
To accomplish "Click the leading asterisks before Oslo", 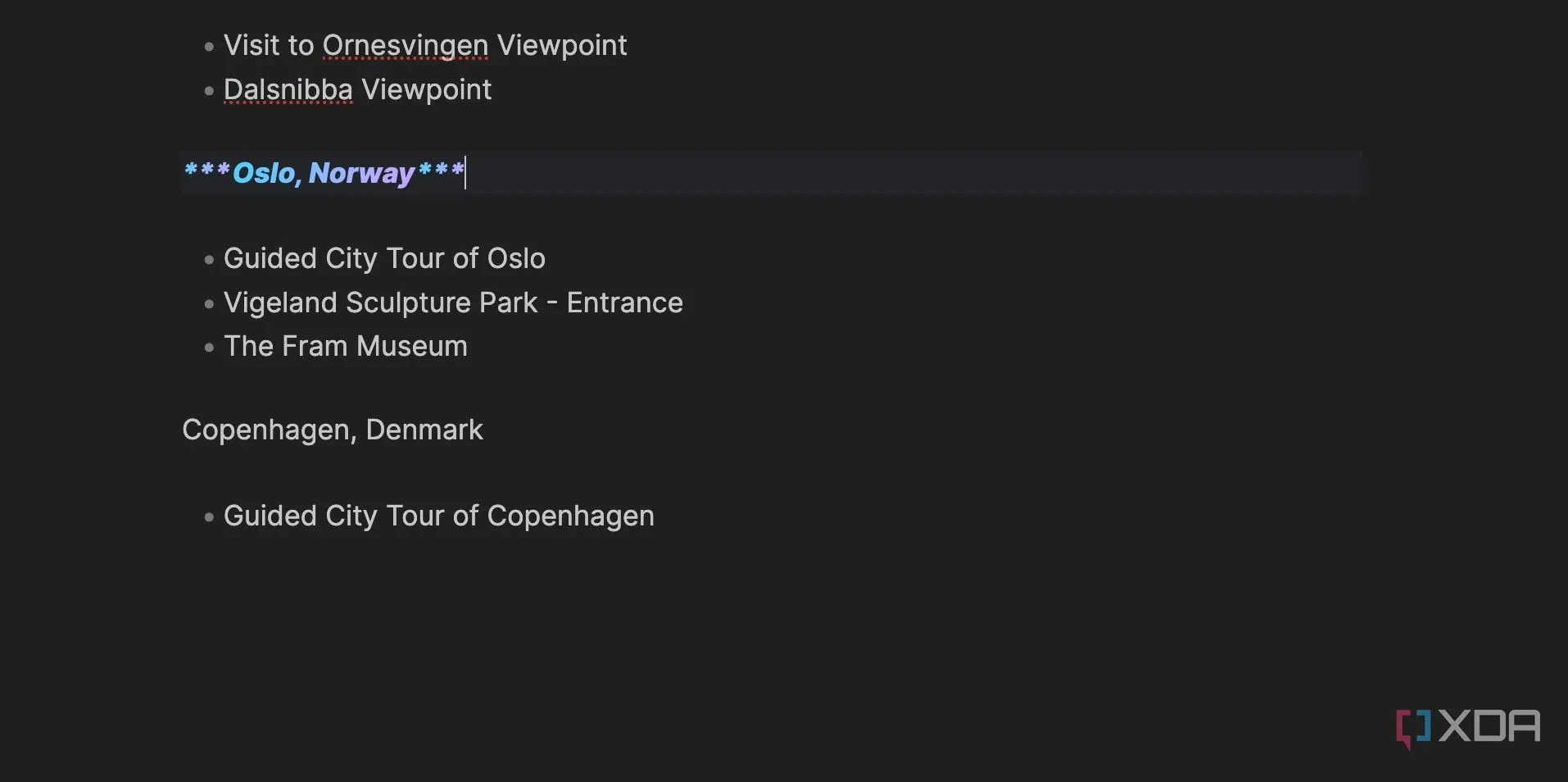I will (206, 171).
